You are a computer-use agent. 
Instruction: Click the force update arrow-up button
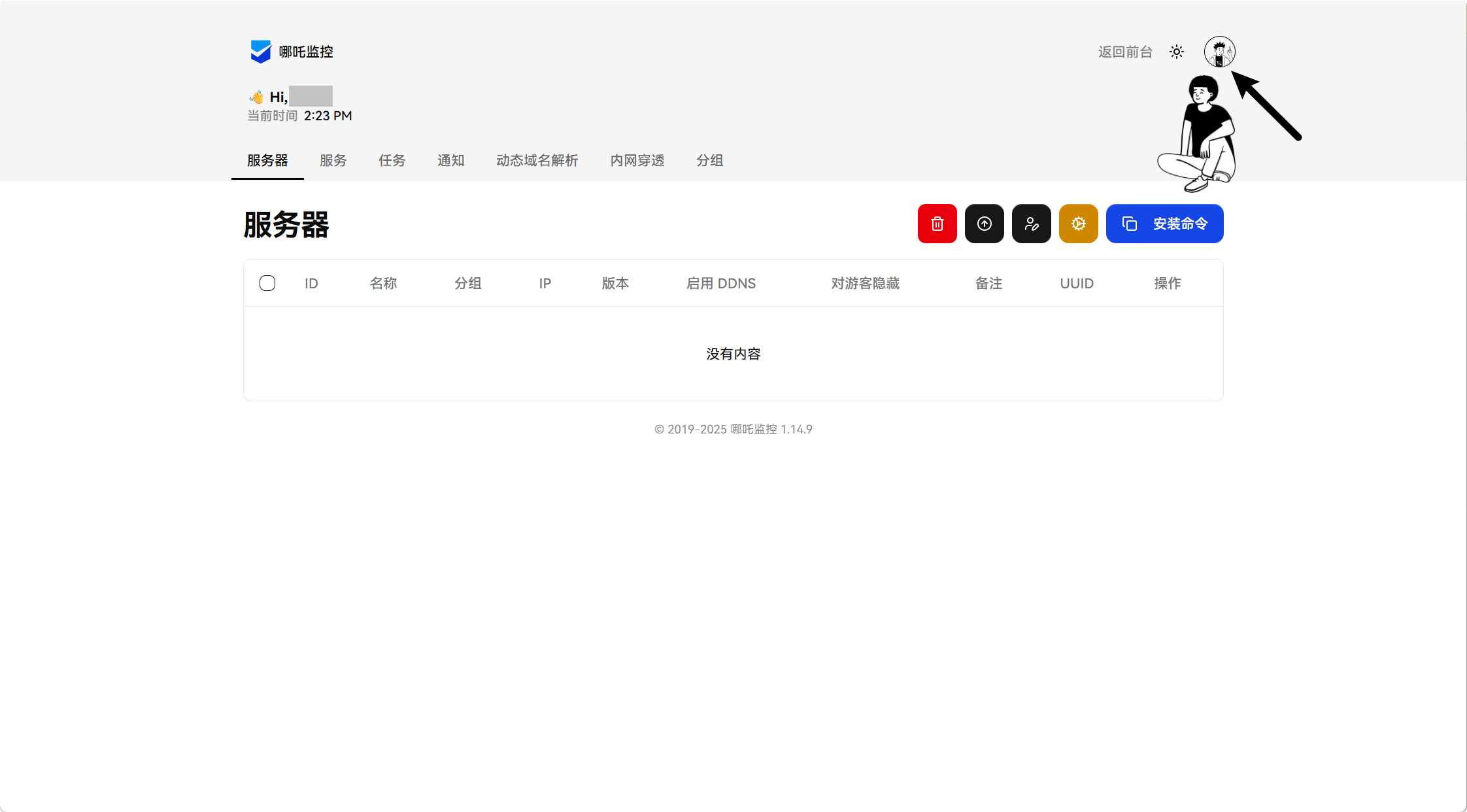click(x=984, y=224)
